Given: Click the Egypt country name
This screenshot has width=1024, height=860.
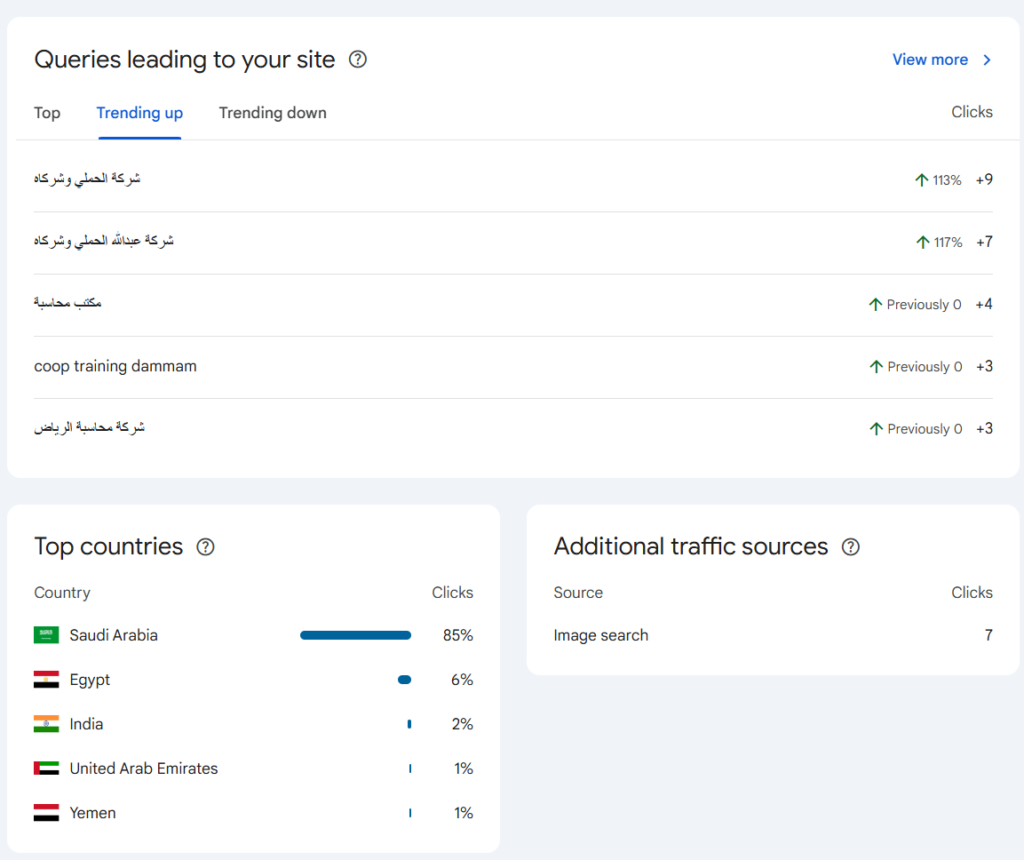Looking at the screenshot, I should [89, 680].
